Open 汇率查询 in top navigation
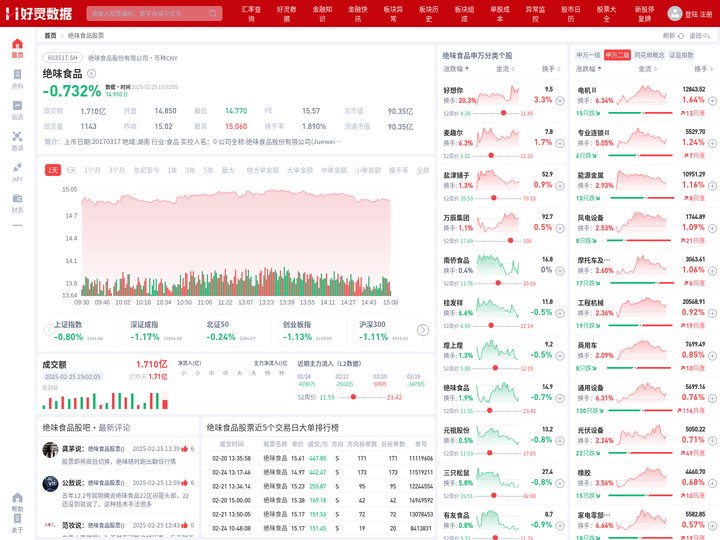The image size is (720, 540). click(x=251, y=14)
